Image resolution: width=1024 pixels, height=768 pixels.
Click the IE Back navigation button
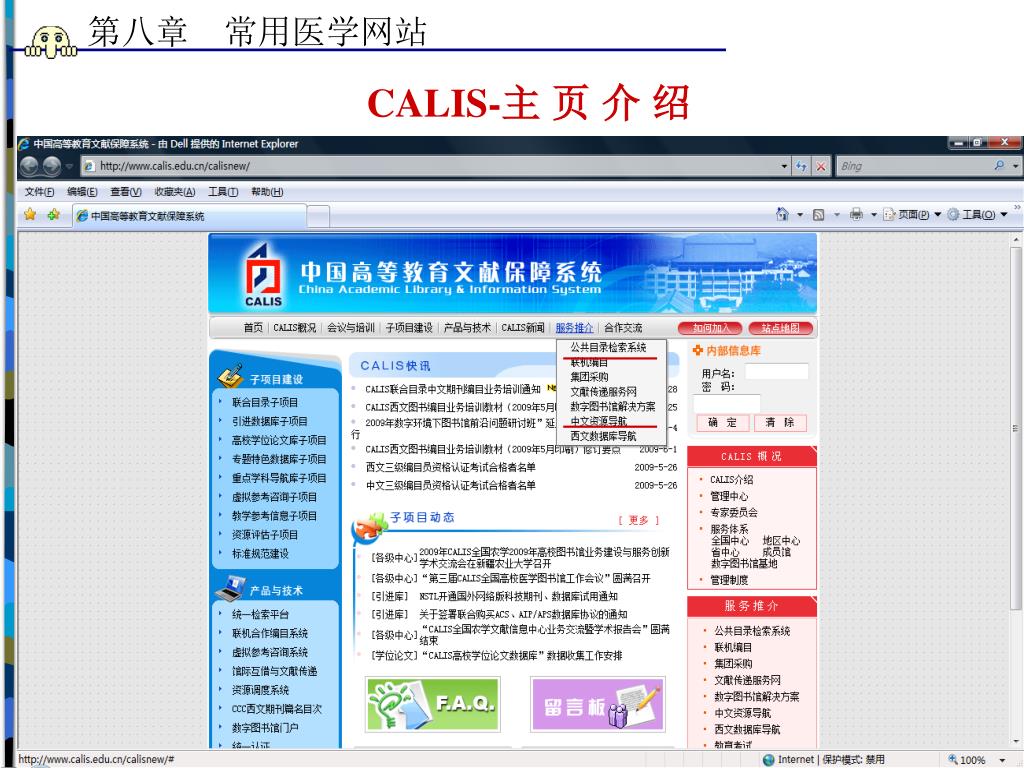29,166
